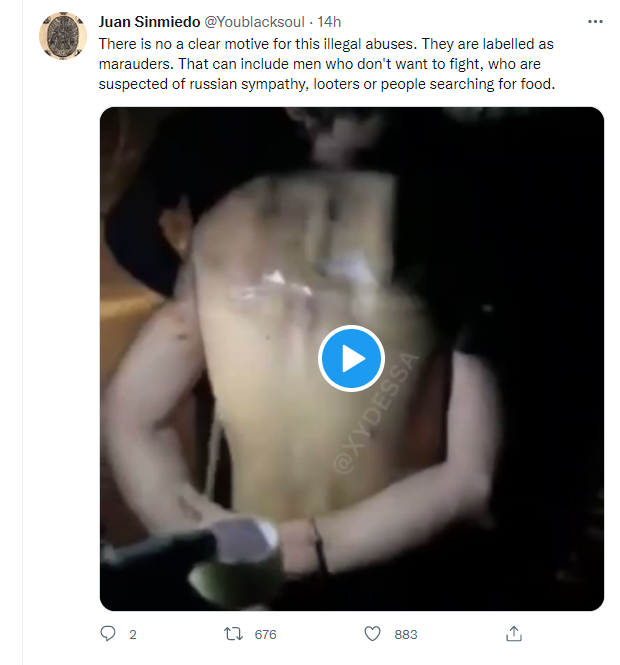Click the tweet text line starting 'marauders'
620x665 pixels.
[320, 64]
